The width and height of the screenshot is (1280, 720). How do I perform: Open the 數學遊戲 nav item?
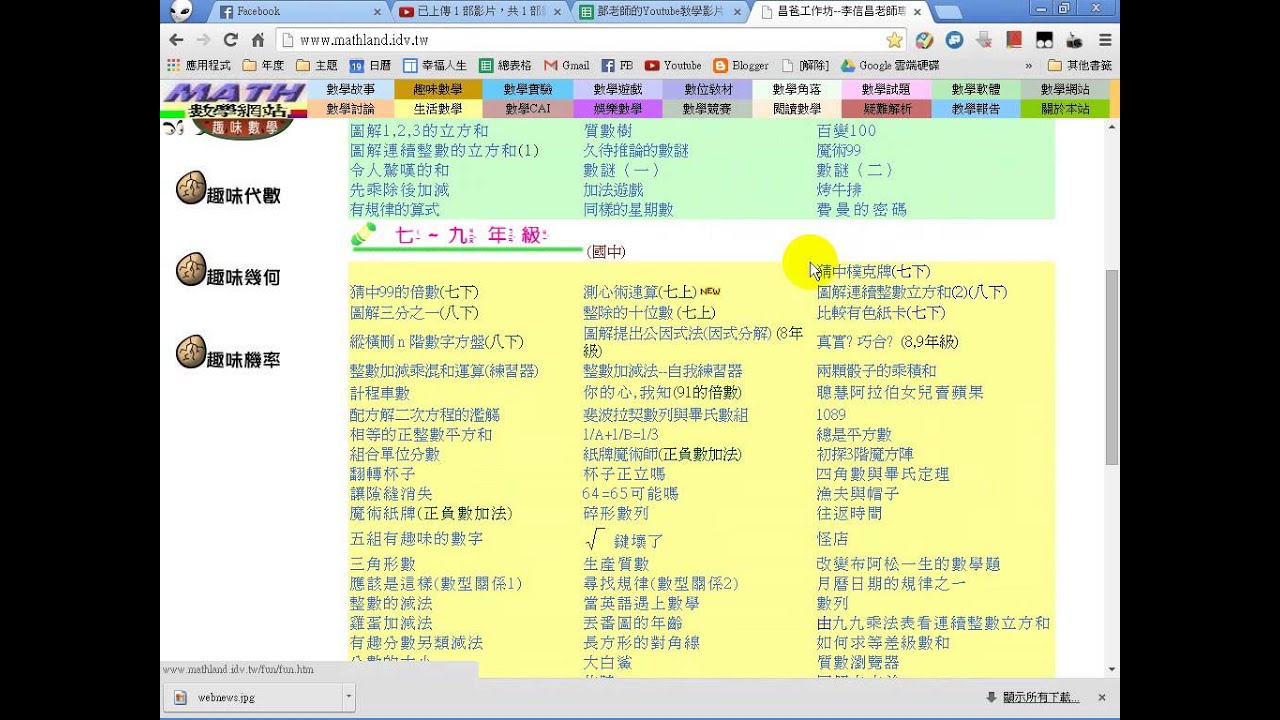(618, 89)
